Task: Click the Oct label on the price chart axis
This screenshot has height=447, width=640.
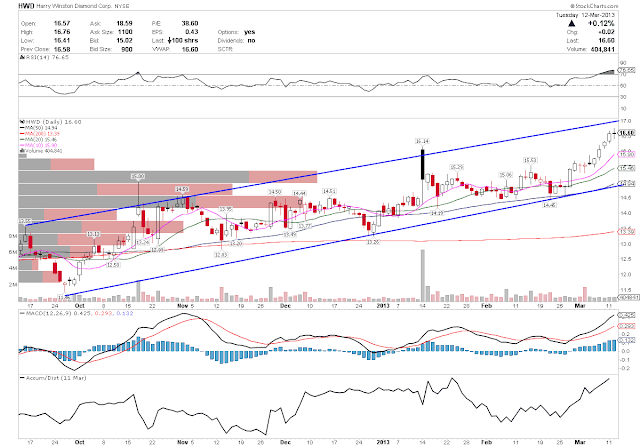Action: [80, 305]
